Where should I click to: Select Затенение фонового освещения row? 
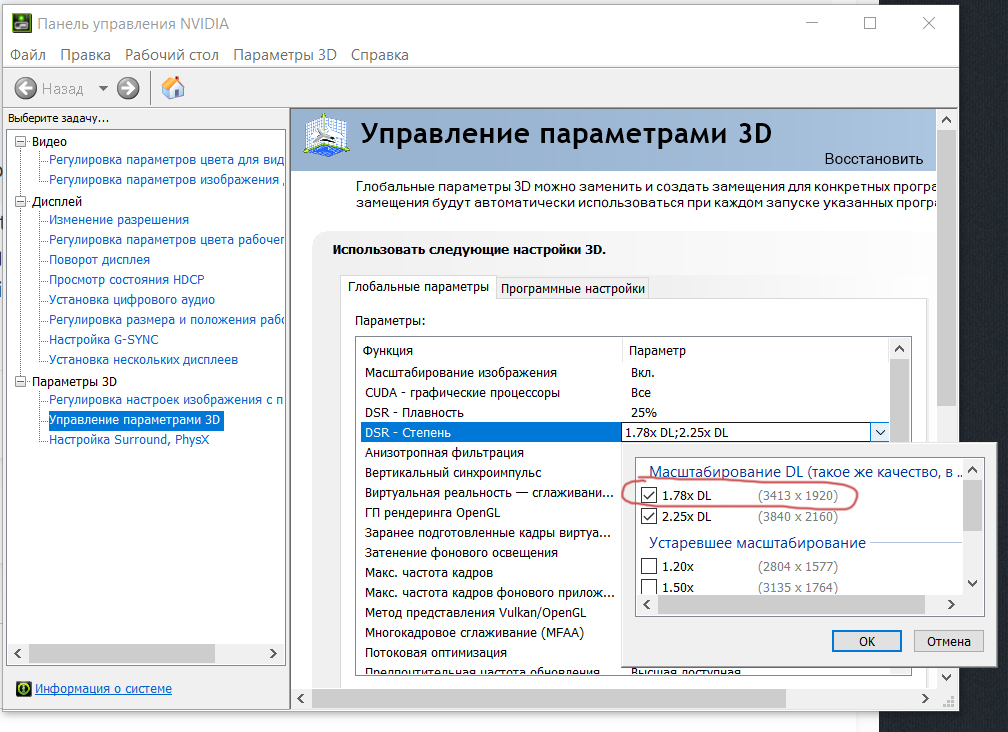pyautogui.click(x=490, y=553)
